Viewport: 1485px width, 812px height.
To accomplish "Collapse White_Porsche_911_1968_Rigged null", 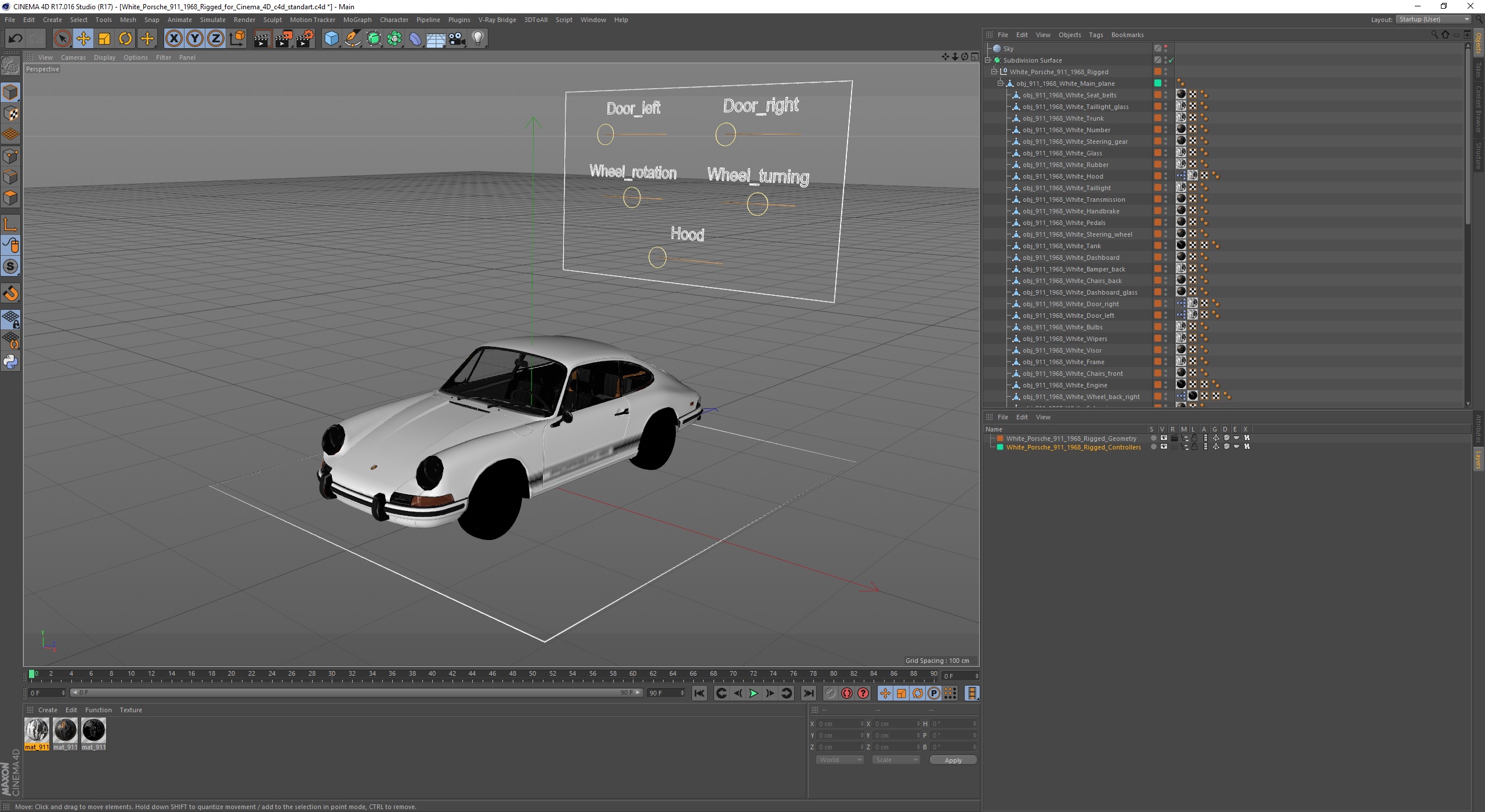I will point(994,72).
